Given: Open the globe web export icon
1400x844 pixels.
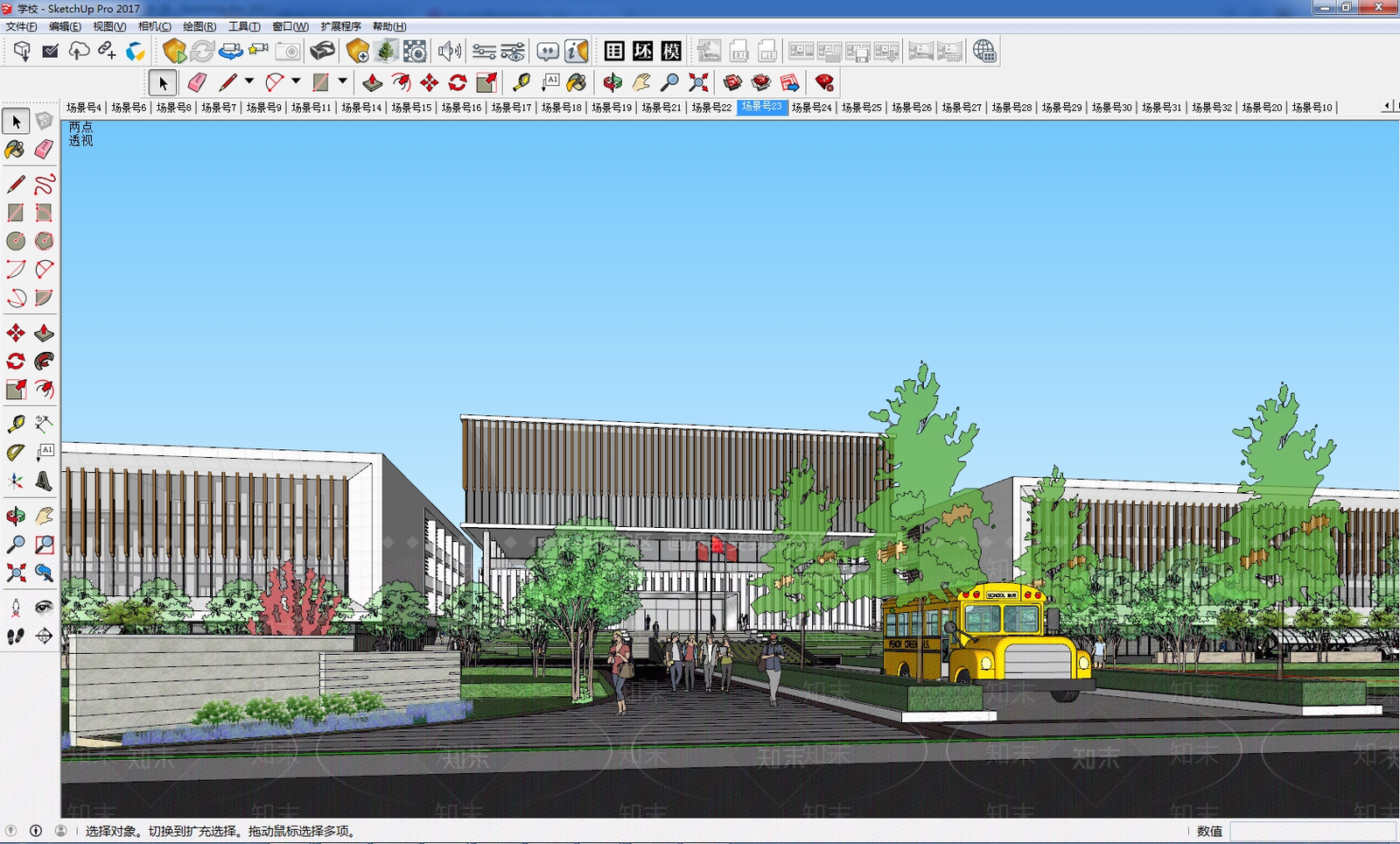Looking at the screenshot, I should coord(984,52).
